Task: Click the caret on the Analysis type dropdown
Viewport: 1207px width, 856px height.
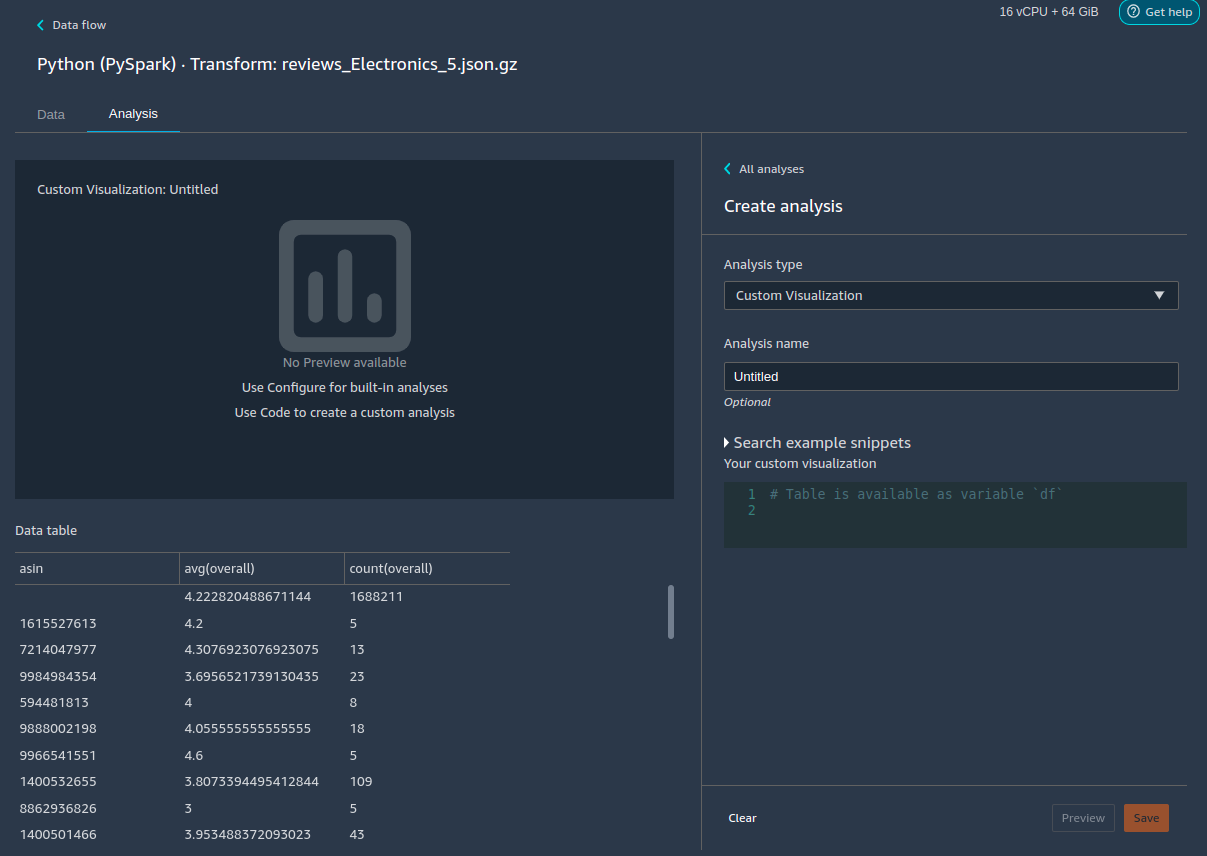Action: click(x=1160, y=295)
